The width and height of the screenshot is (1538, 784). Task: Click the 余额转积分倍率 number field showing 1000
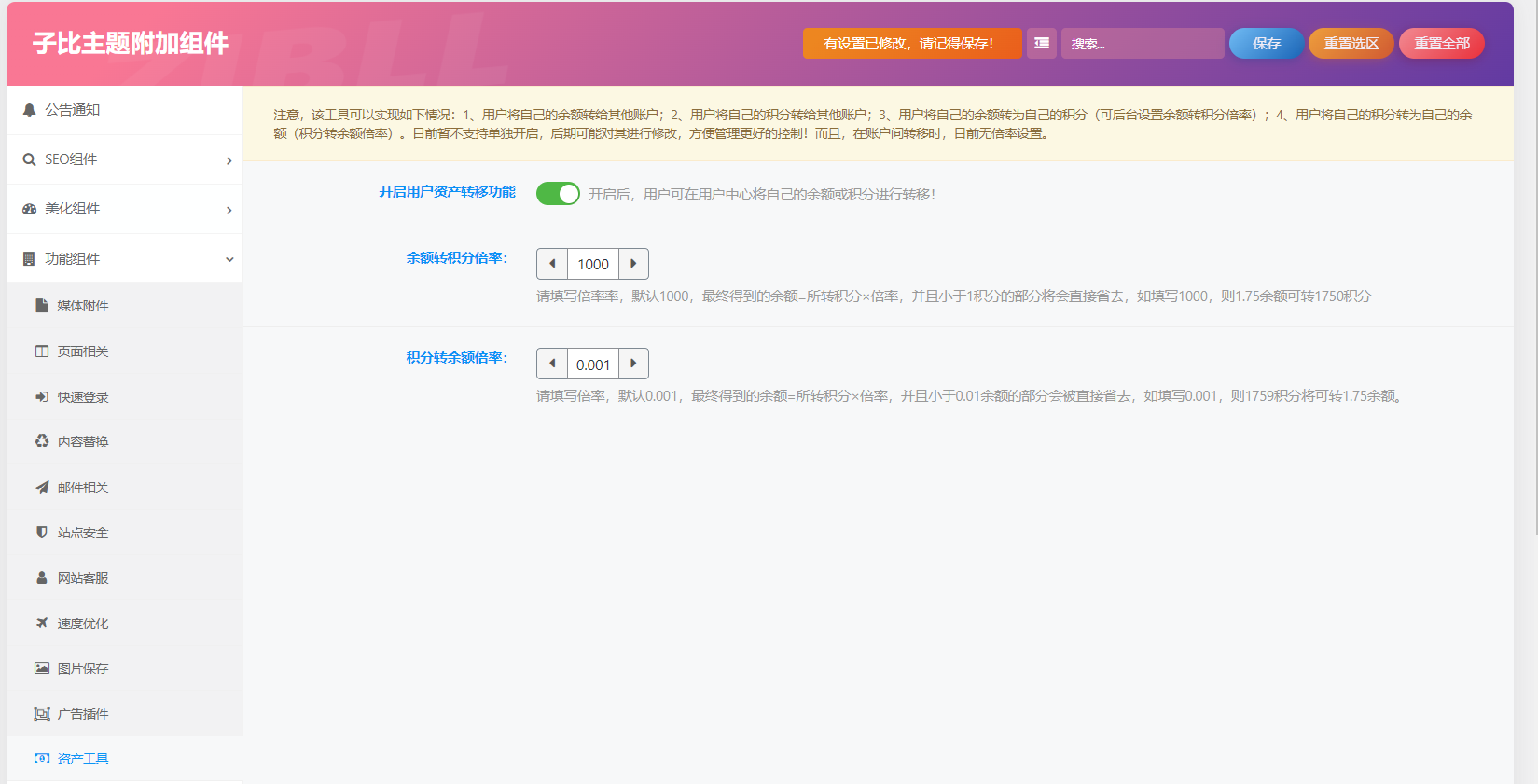(593, 264)
